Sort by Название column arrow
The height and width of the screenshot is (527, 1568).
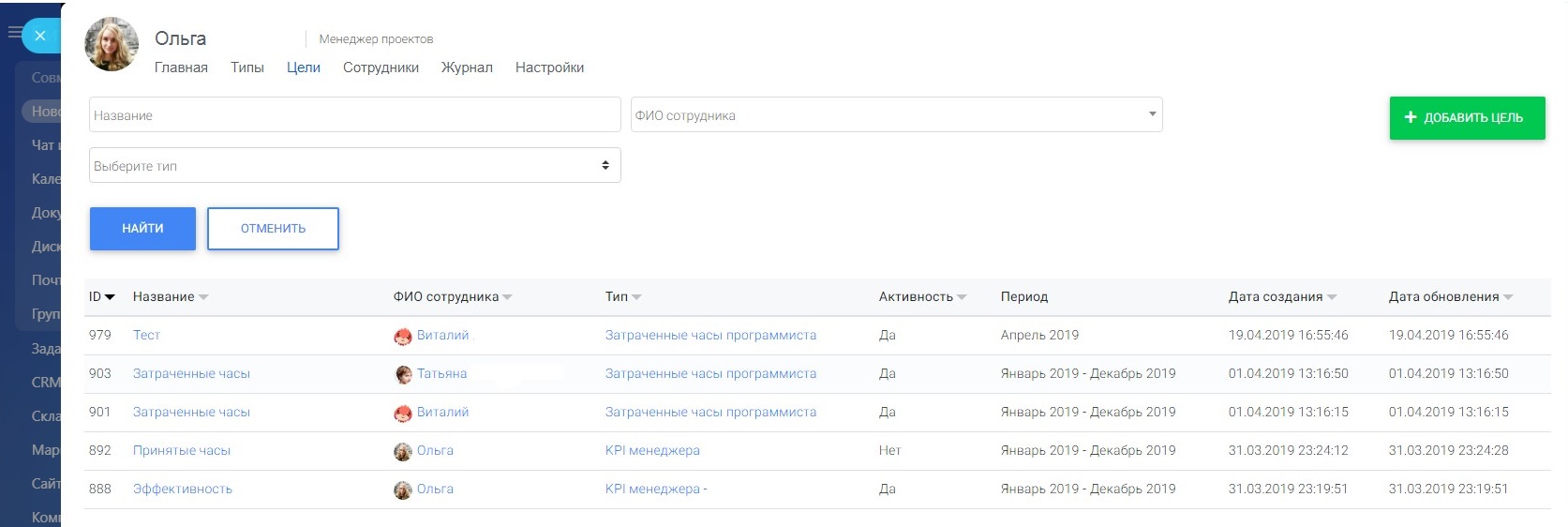[x=203, y=297]
